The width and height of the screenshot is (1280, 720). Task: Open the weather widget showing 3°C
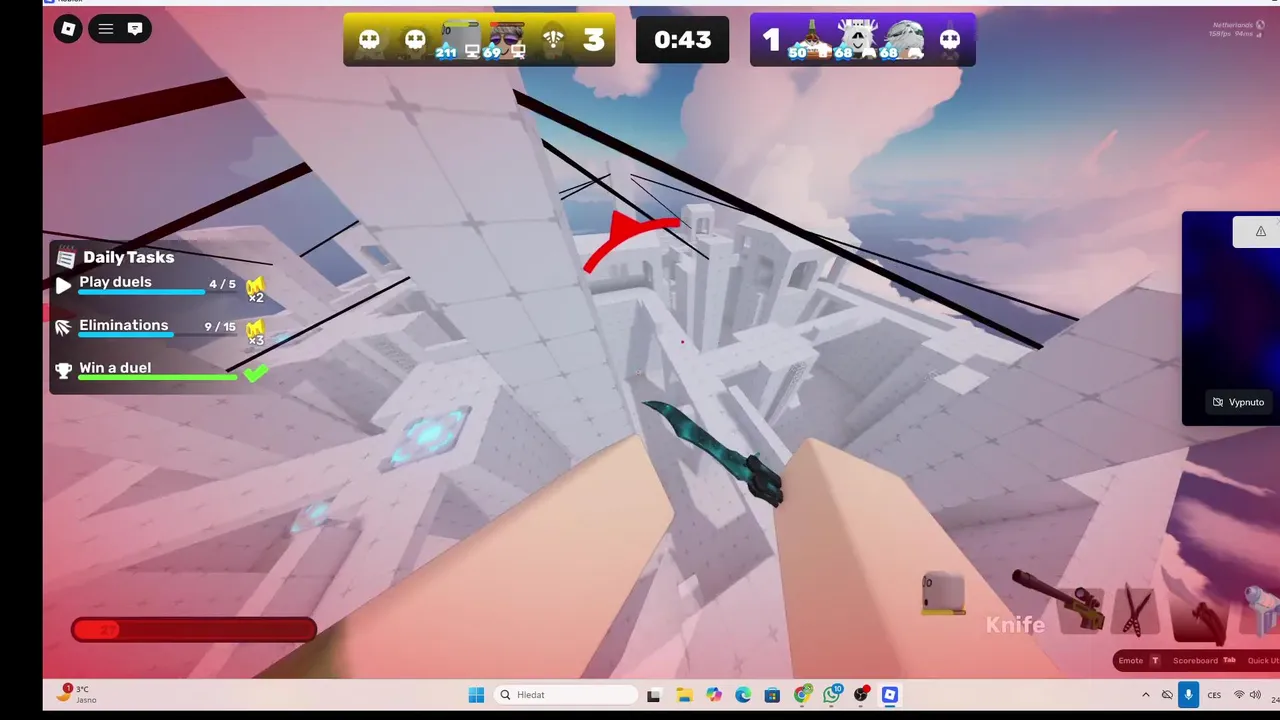77,694
